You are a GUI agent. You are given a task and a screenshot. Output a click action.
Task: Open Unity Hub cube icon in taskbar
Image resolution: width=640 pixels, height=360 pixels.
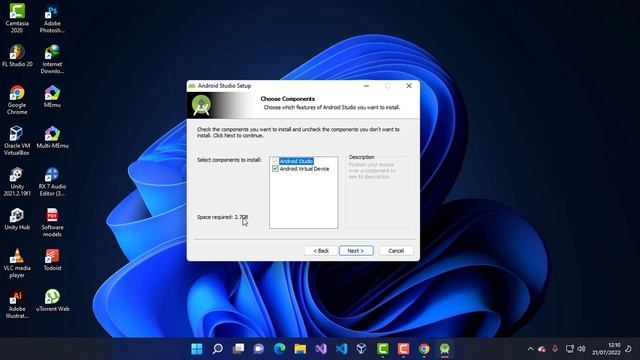click(362, 349)
